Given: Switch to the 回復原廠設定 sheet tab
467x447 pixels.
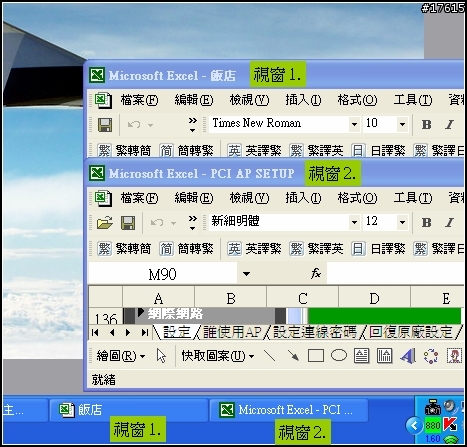Looking at the screenshot, I should pyautogui.click(x=411, y=332).
